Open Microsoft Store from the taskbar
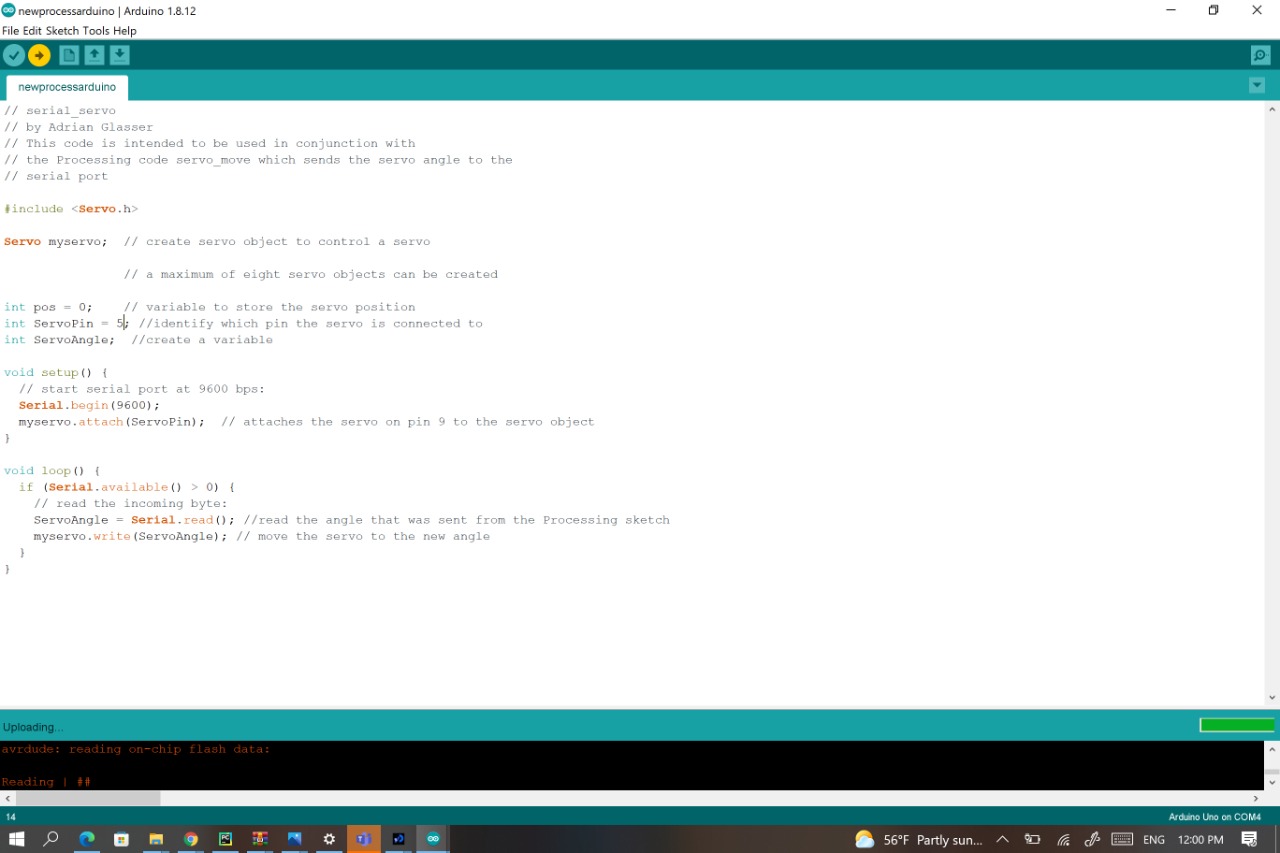1280x853 pixels. pos(121,839)
